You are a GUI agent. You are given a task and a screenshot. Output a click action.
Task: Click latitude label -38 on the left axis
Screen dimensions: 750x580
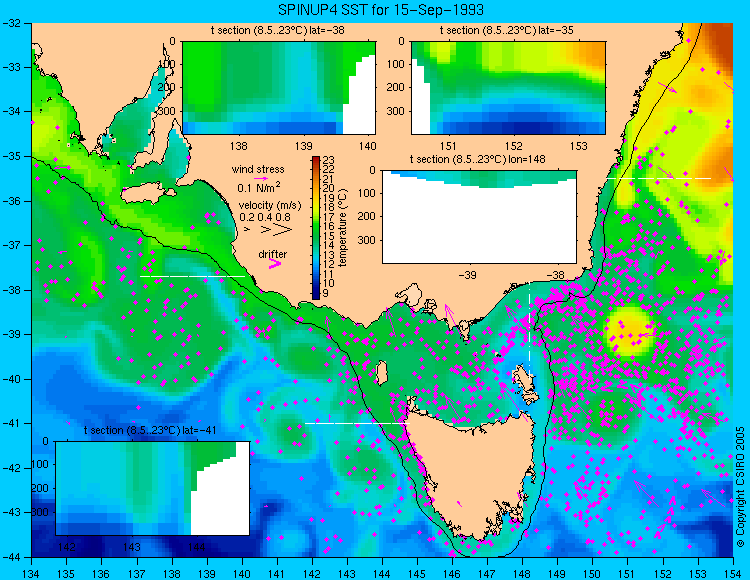pyautogui.click(x=11, y=290)
